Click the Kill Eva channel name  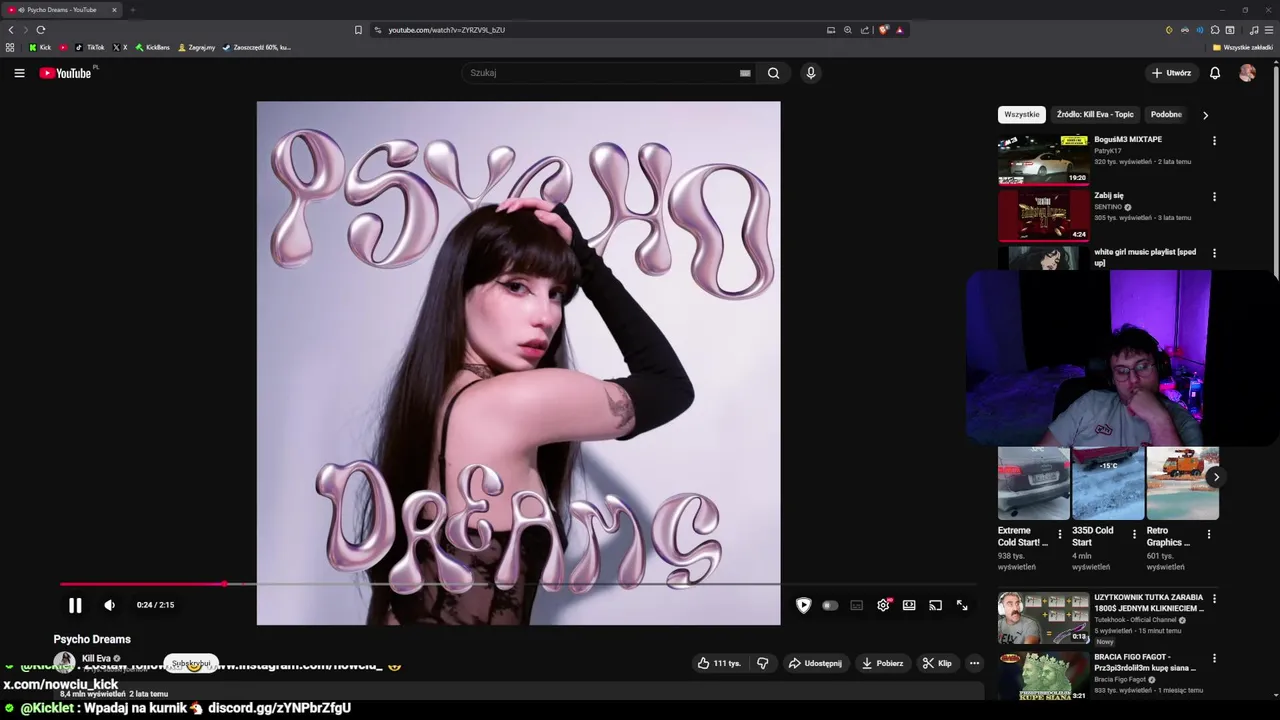pos(96,658)
